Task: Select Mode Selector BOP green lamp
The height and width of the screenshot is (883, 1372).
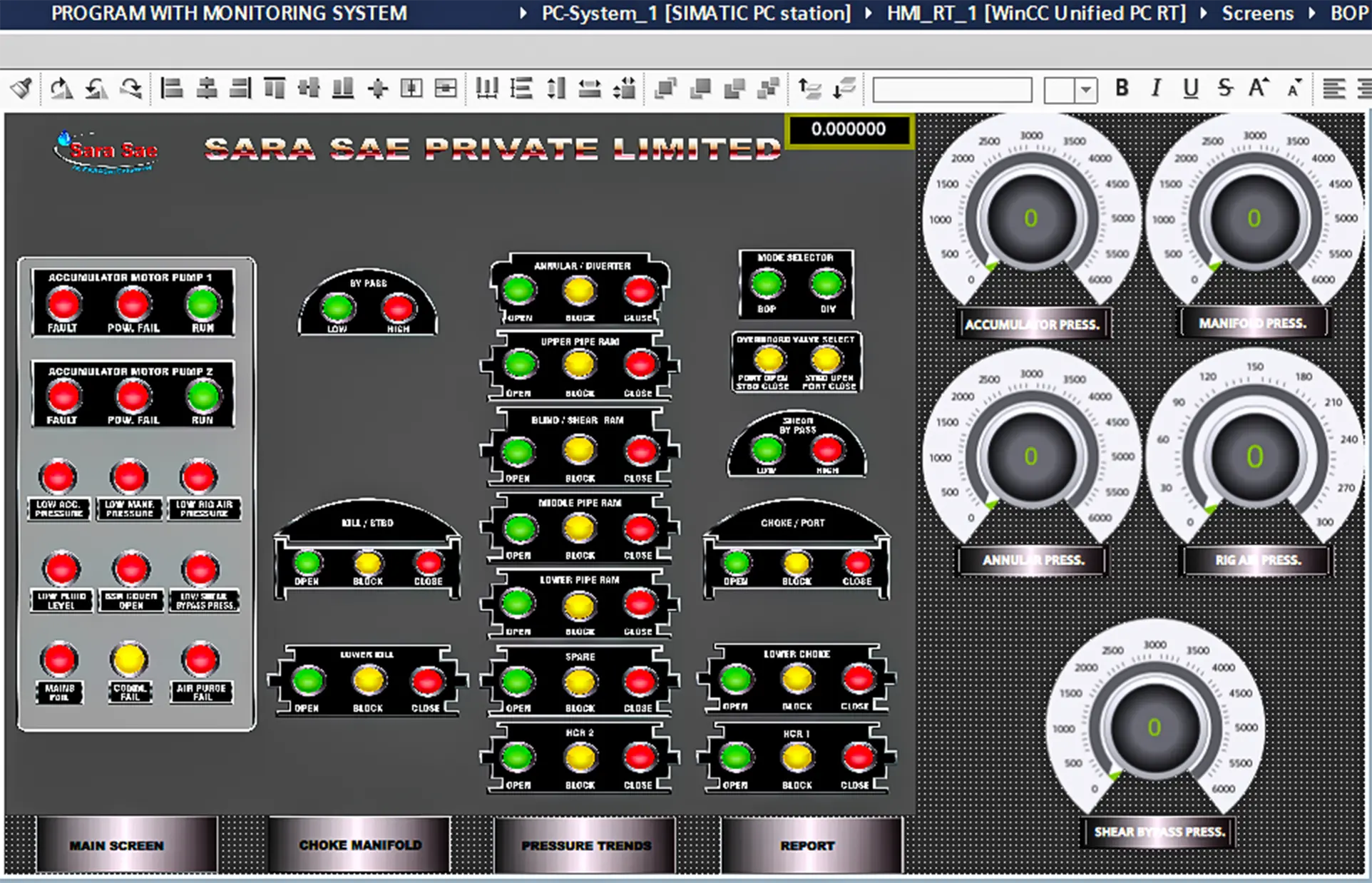Action: 767,284
